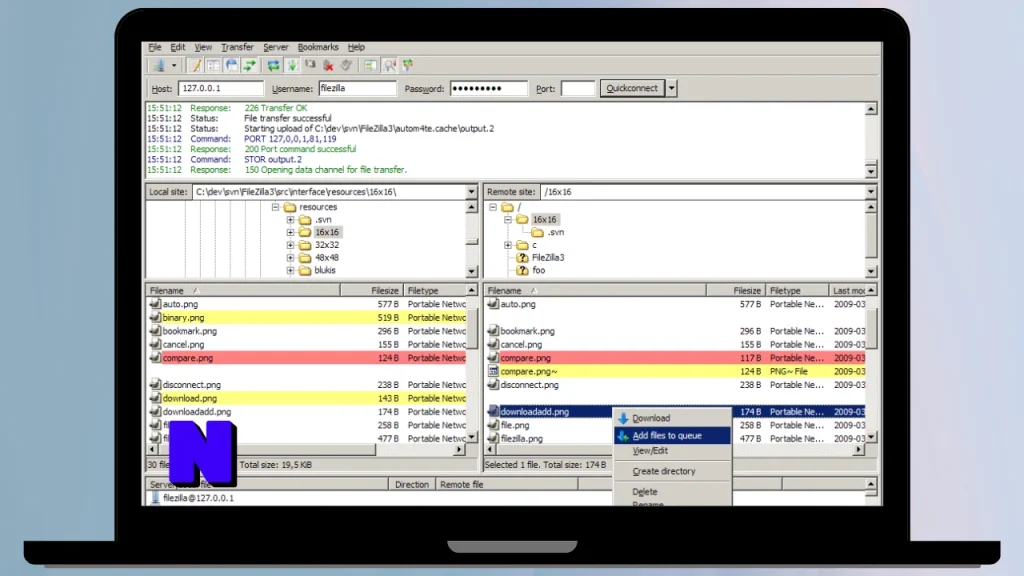The height and width of the screenshot is (576, 1024).
Task: Click the Quickconnect button
Action: click(x=632, y=88)
